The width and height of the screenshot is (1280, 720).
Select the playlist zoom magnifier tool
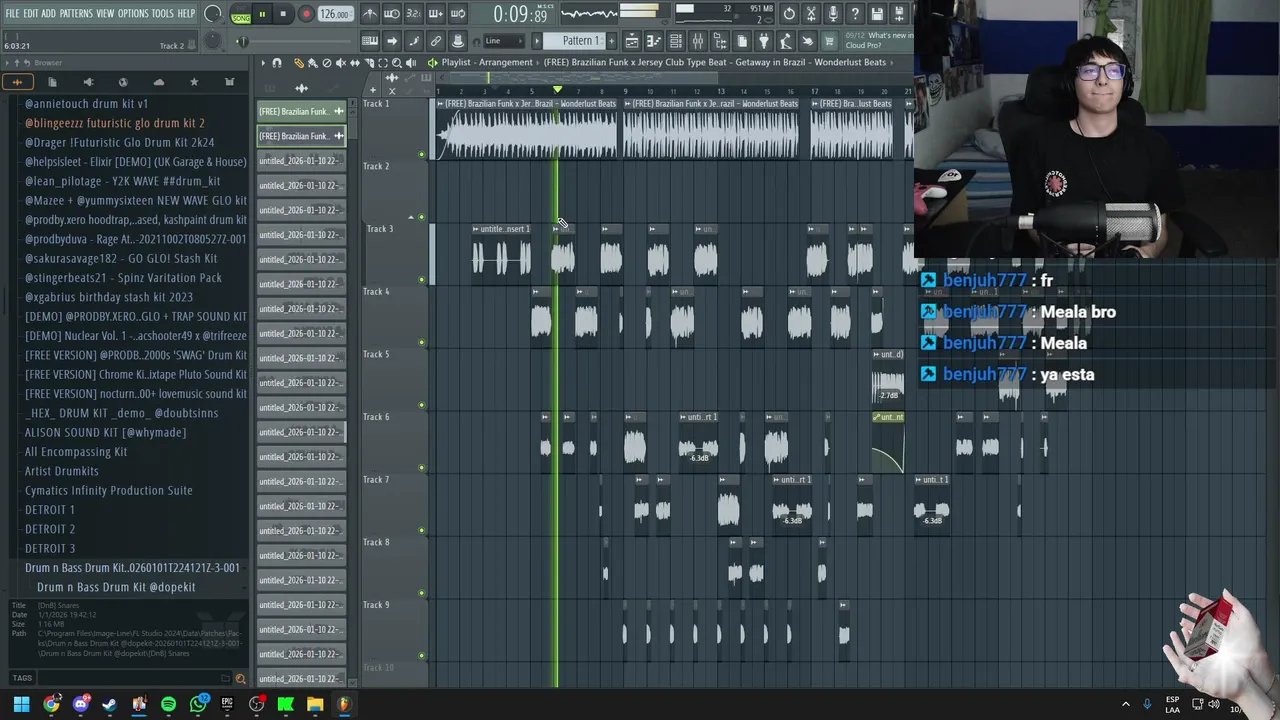pyautogui.click(x=397, y=63)
